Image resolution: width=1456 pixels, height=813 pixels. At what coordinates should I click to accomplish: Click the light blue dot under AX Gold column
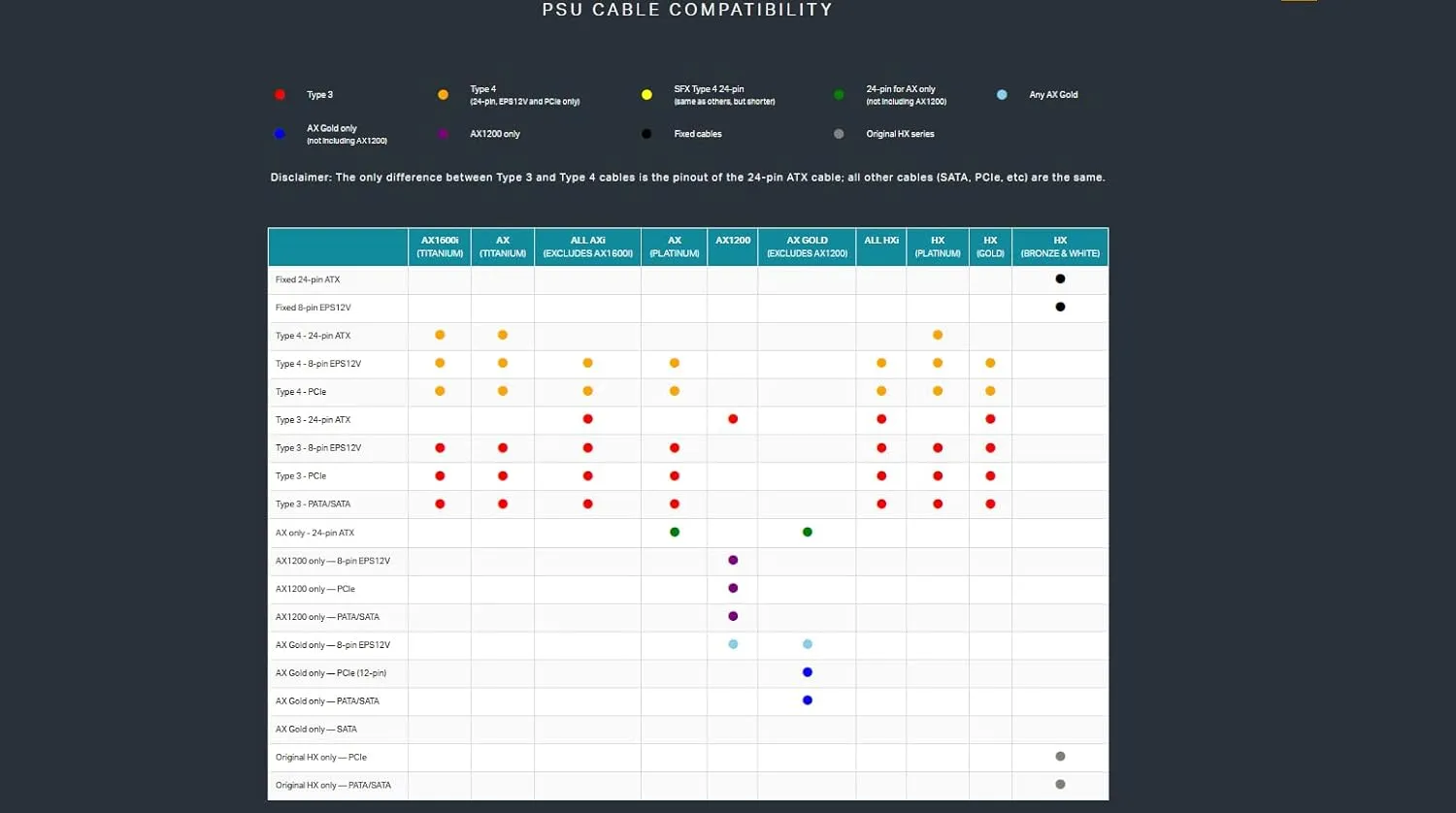(808, 644)
